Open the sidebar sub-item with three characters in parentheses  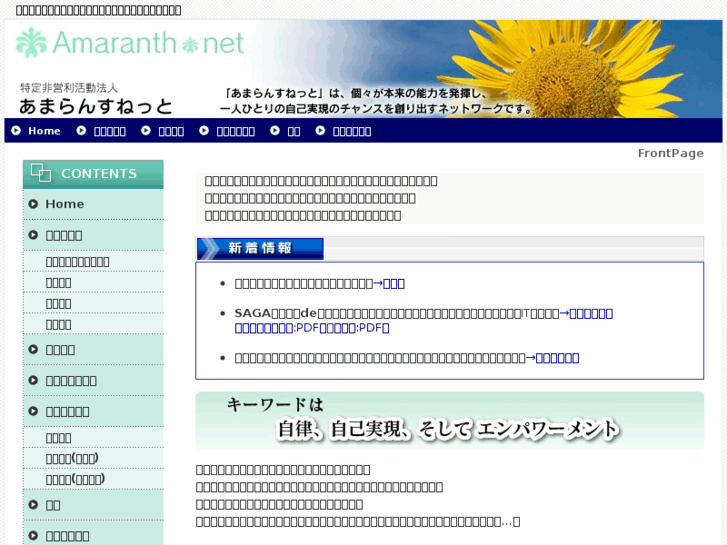(72, 458)
